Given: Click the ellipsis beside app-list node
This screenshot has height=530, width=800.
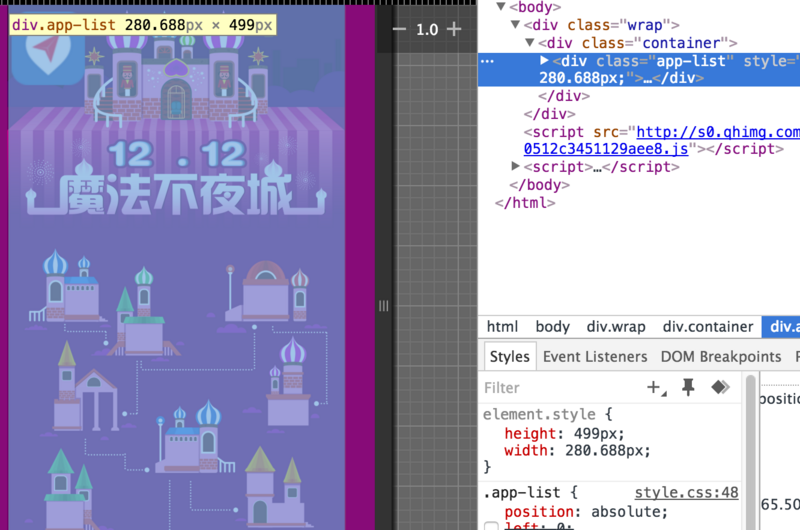Looking at the screenshot, I should (487, 61).
